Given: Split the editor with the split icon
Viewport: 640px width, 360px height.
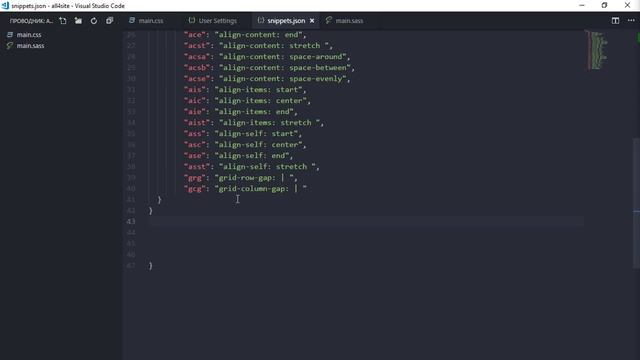Looking at the screenshot, I should (x=615, y=20).
